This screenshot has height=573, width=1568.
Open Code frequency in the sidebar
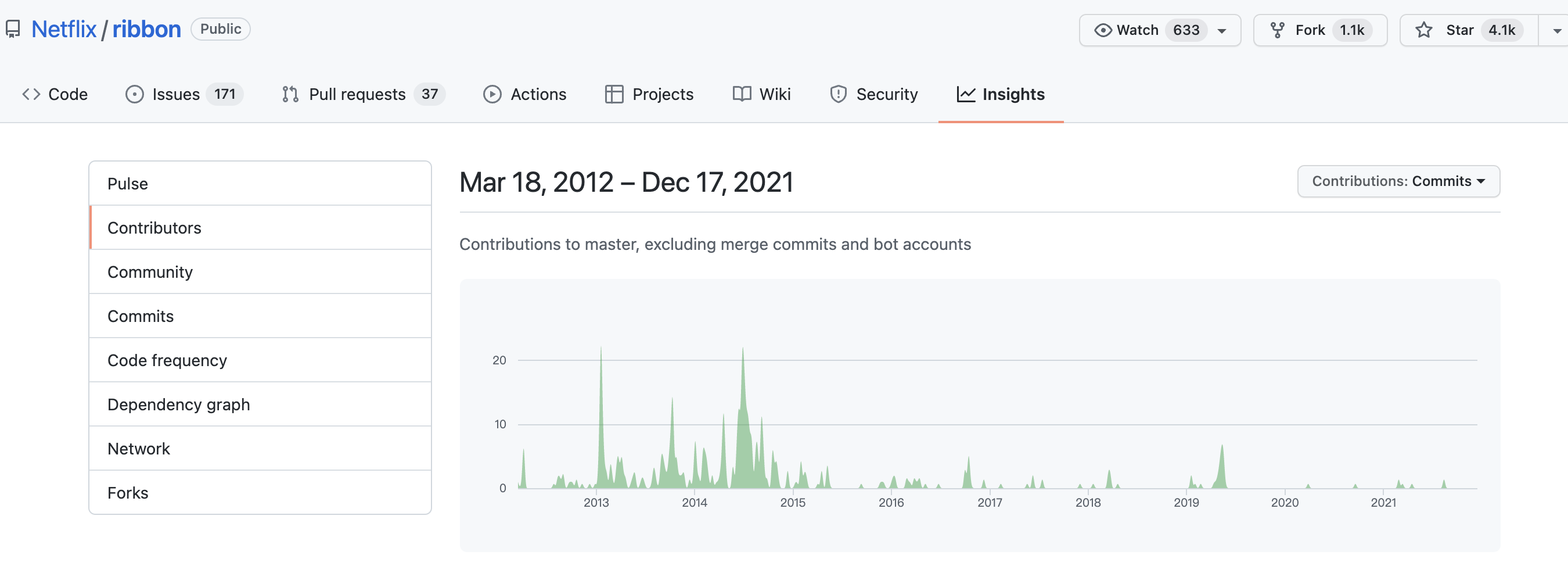260,360
